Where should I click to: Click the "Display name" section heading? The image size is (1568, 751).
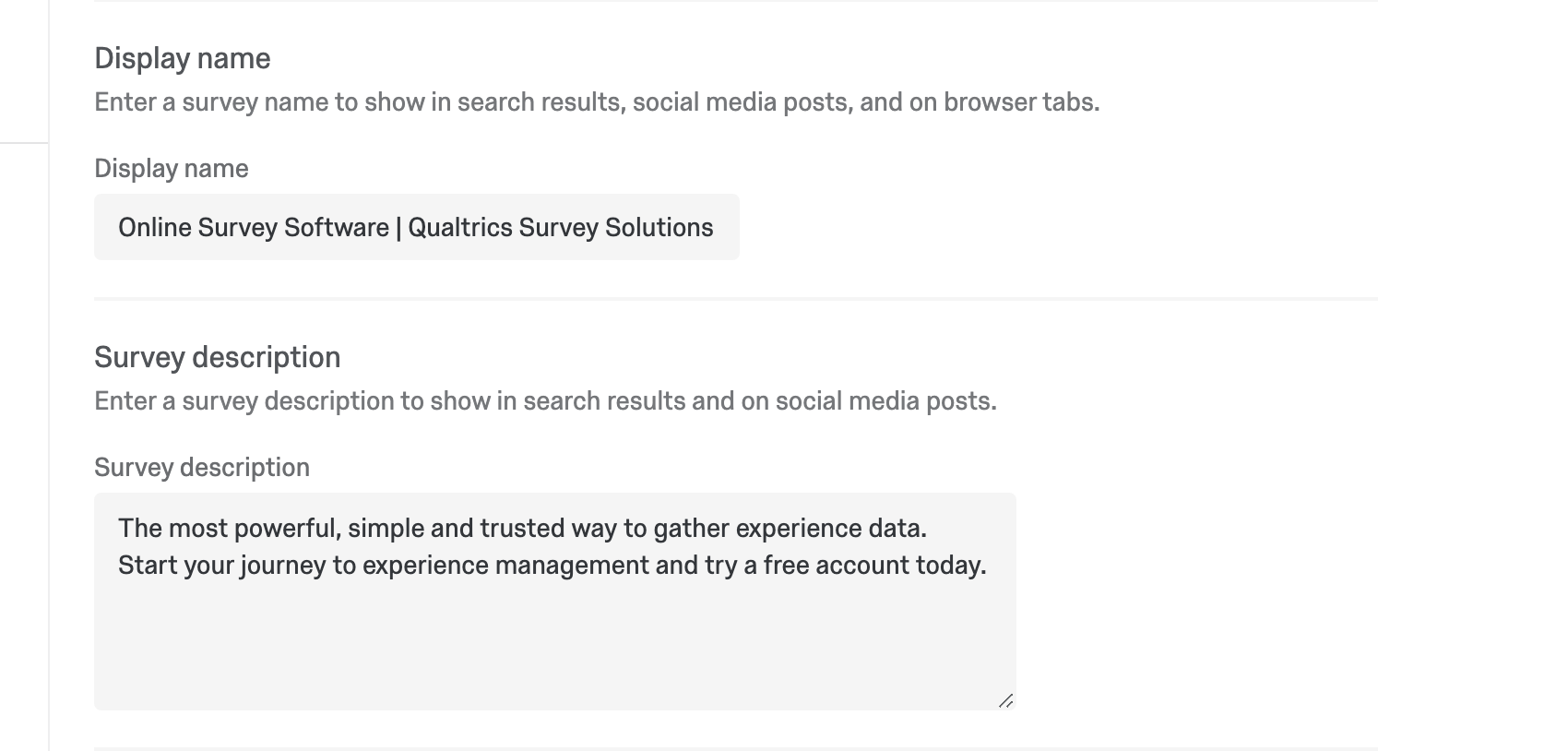(x=183, y=58)
